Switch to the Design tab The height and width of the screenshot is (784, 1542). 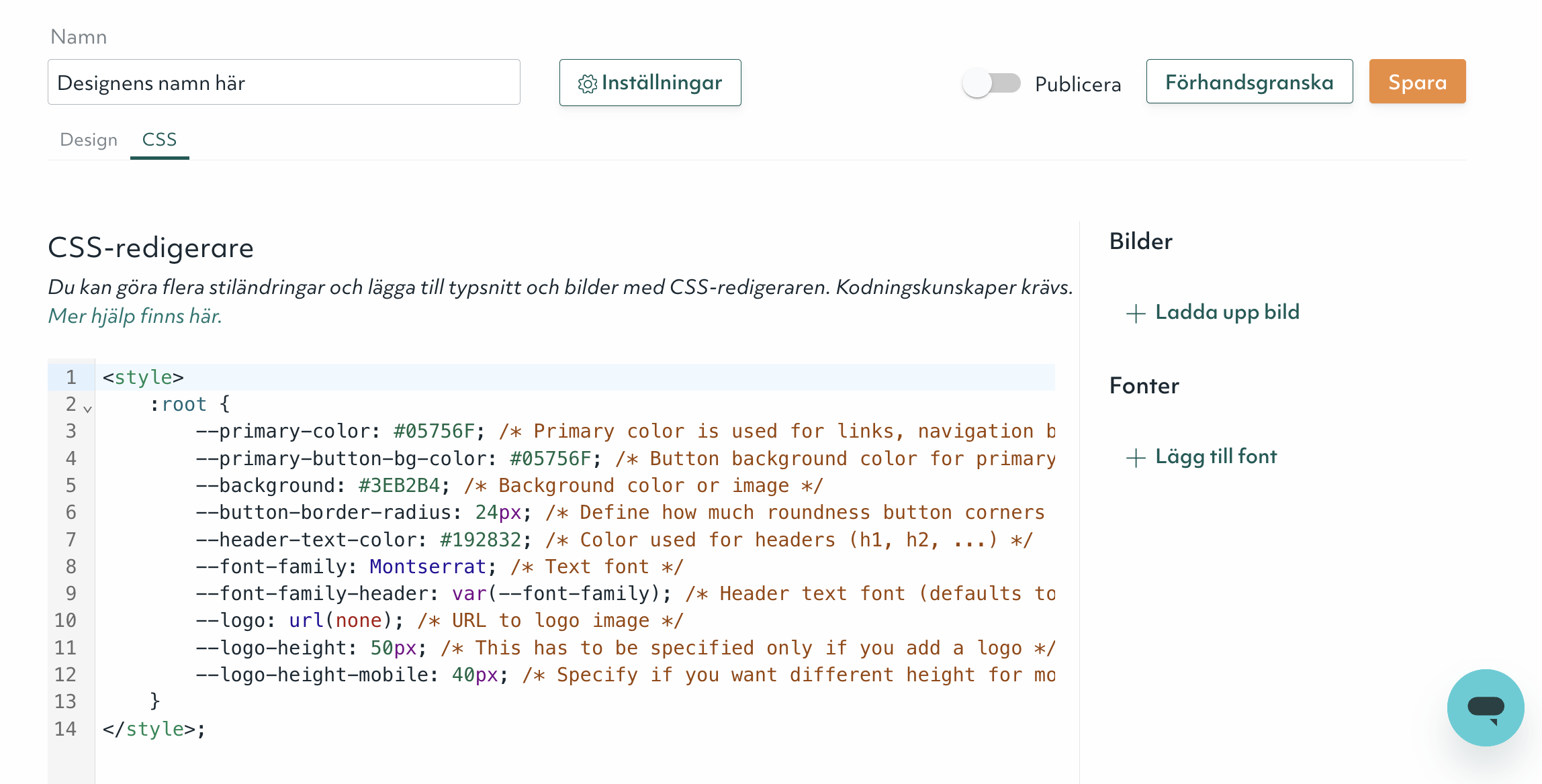(89, 140)
